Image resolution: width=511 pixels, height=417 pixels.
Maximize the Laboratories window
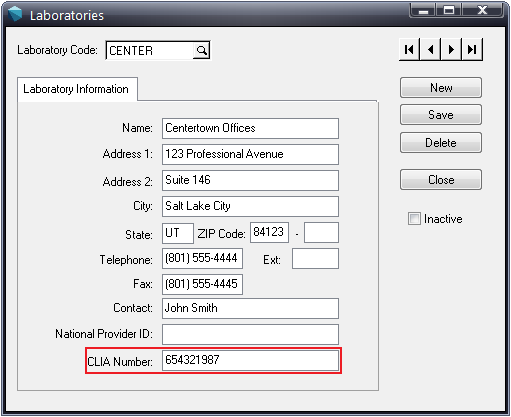pyautogui.click(x=449, y=10)
